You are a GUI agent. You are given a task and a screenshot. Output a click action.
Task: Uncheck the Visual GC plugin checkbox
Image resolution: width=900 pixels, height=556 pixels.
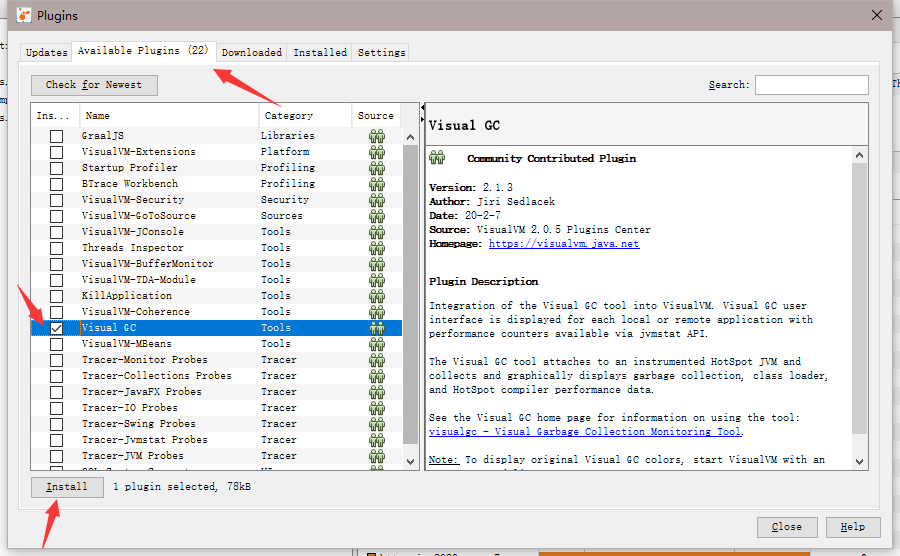pos(57,328)
